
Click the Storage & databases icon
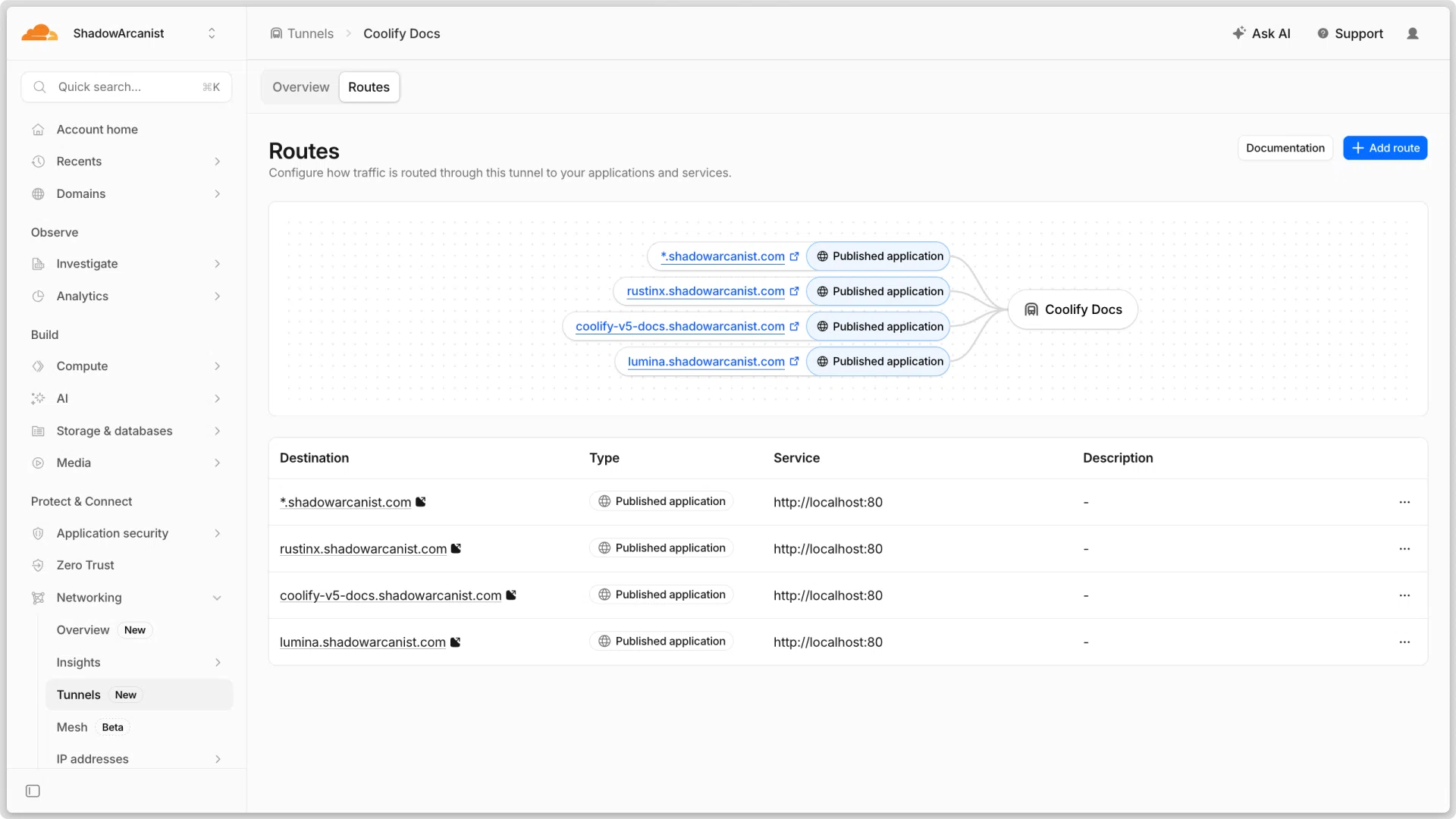pyautogui.click(x=38, y=431)
